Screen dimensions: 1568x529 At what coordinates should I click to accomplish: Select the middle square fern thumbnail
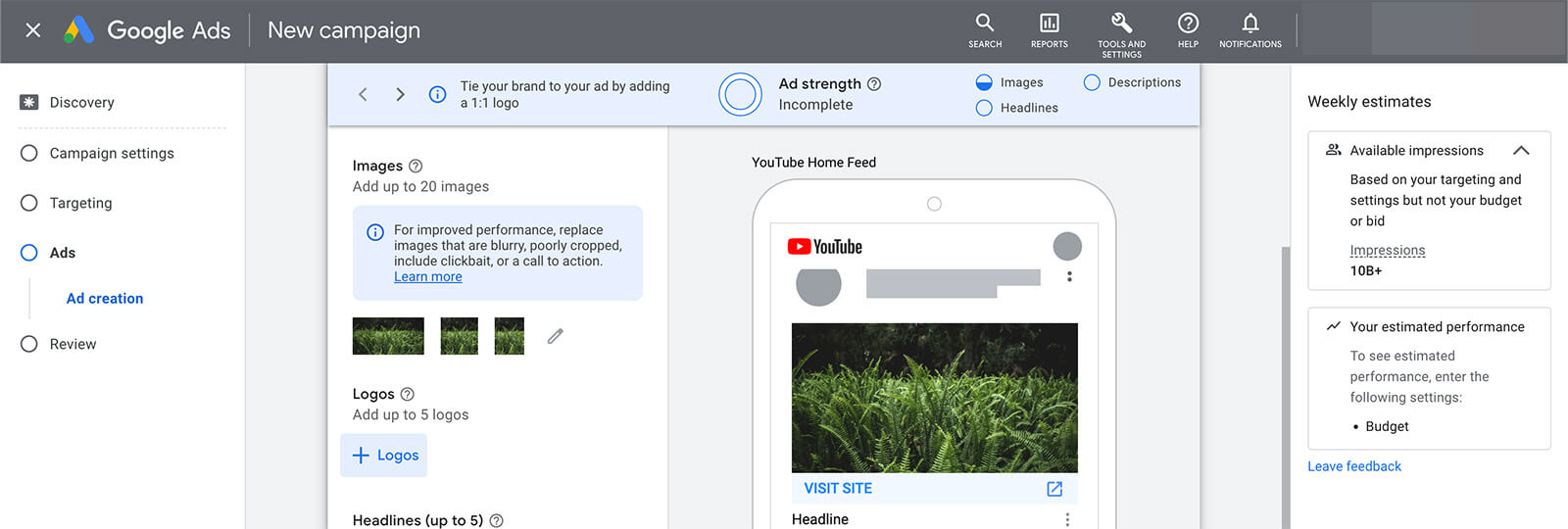(460, 336)
